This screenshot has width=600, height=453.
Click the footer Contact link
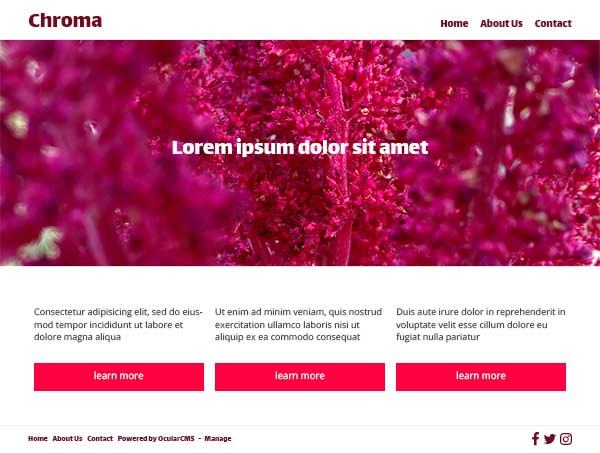tap(100, 438)
